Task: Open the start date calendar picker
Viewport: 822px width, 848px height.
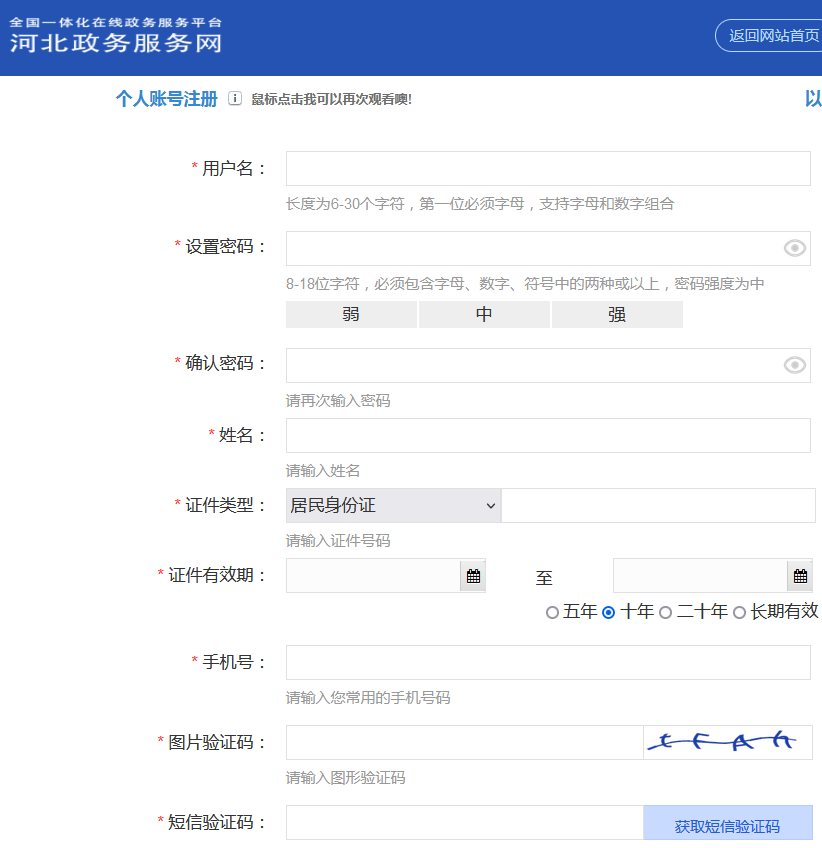Action: click(471, 575)
